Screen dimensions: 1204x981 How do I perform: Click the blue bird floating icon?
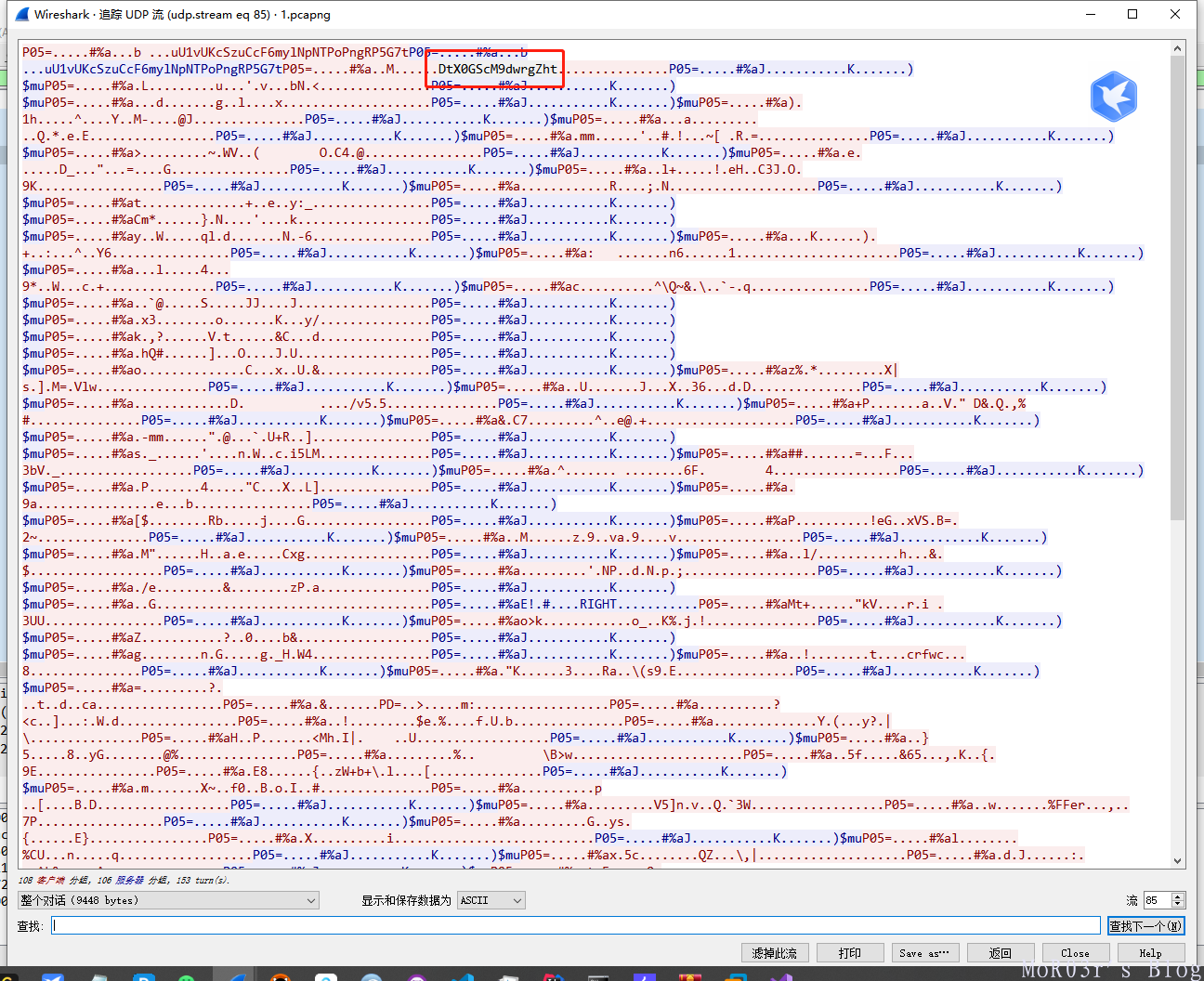(1114, 97)
